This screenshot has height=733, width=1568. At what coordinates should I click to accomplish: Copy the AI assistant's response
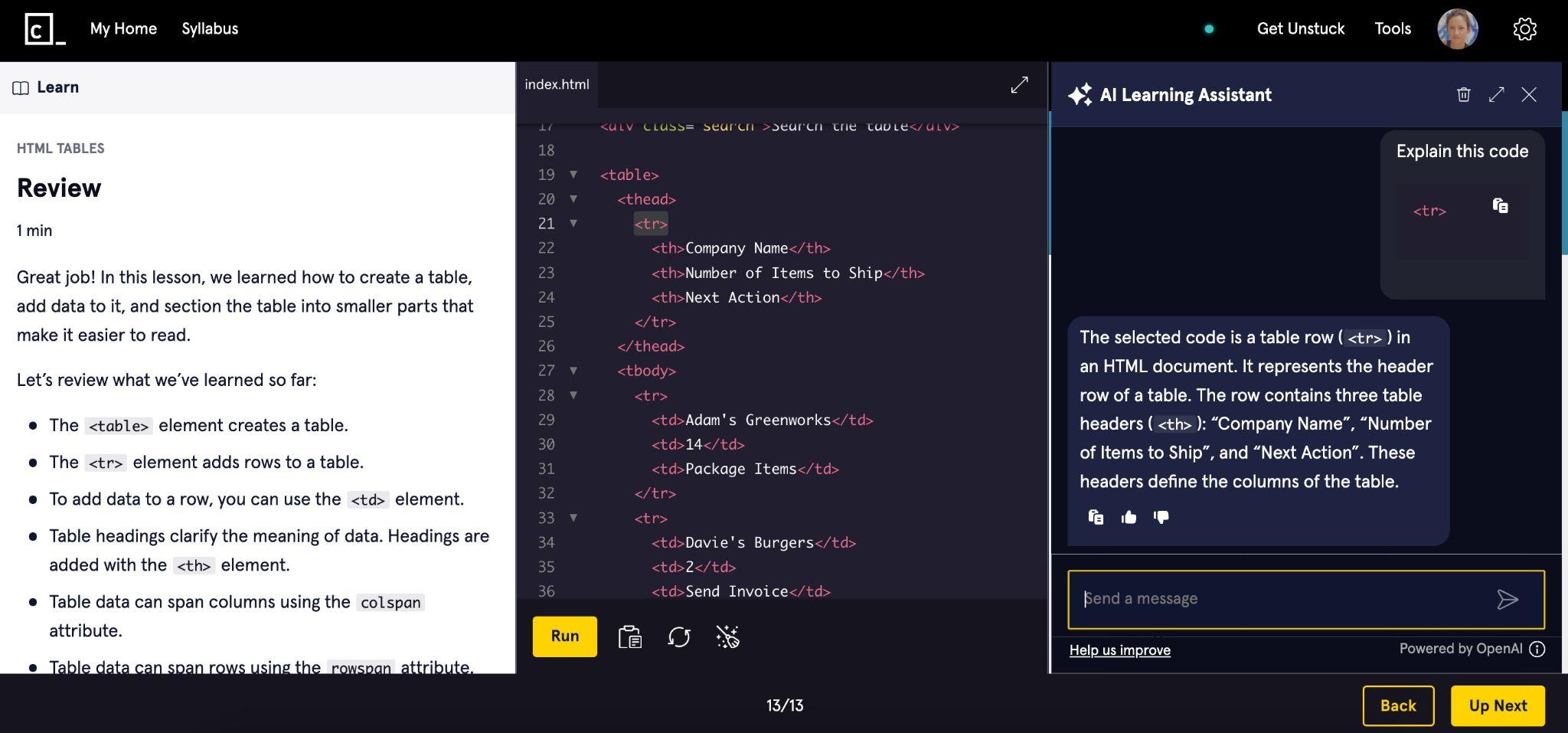(x=1095, y=517)
